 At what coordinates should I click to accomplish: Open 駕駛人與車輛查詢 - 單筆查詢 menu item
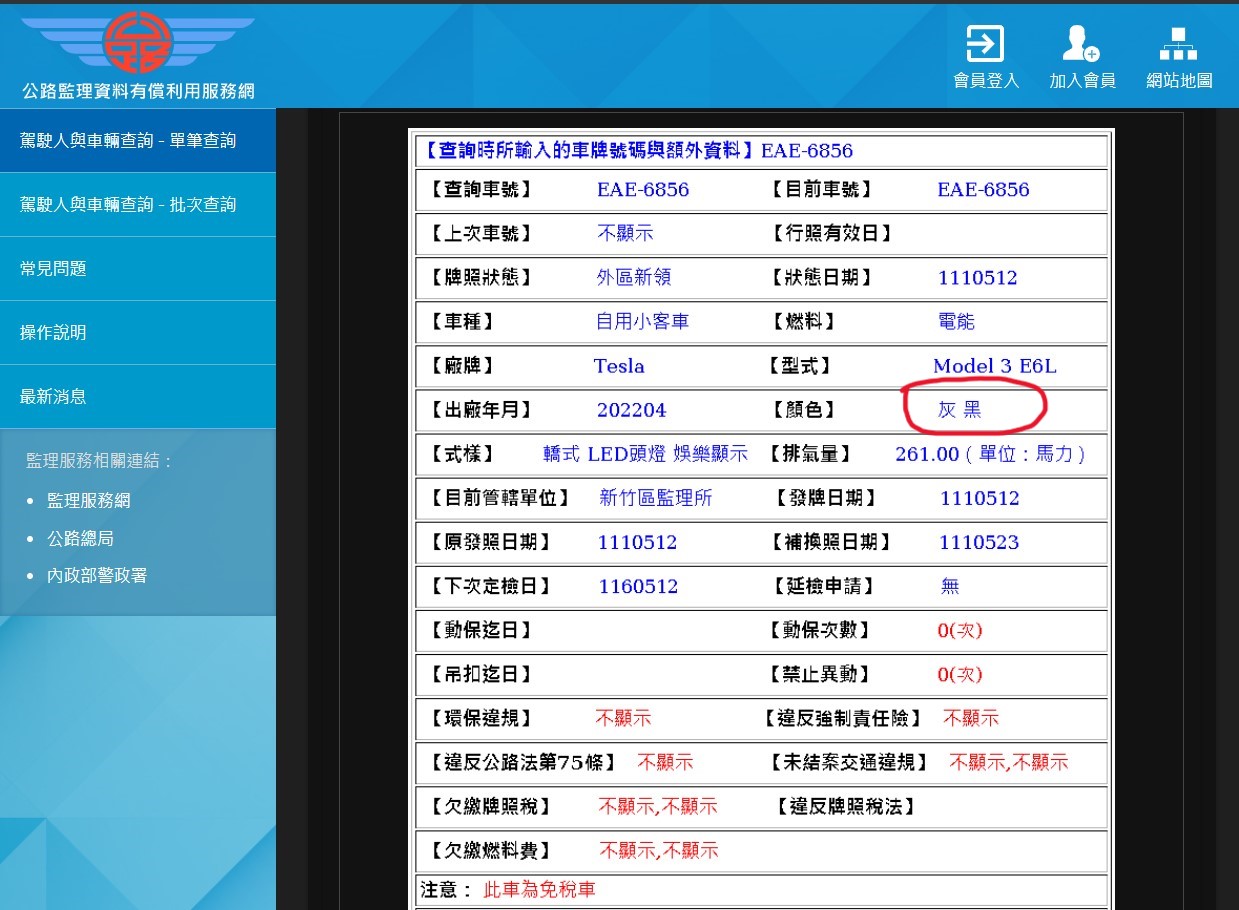click(128, 141)
